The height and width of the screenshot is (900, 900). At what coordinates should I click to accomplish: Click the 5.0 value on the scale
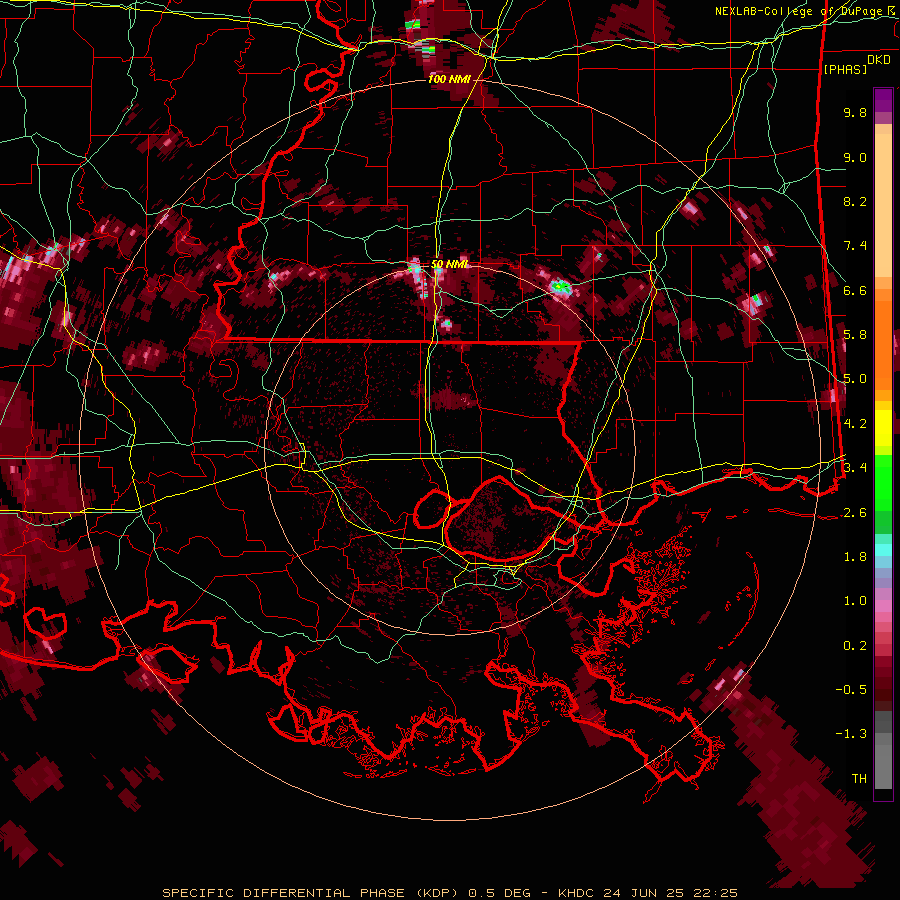coord(855,379)
